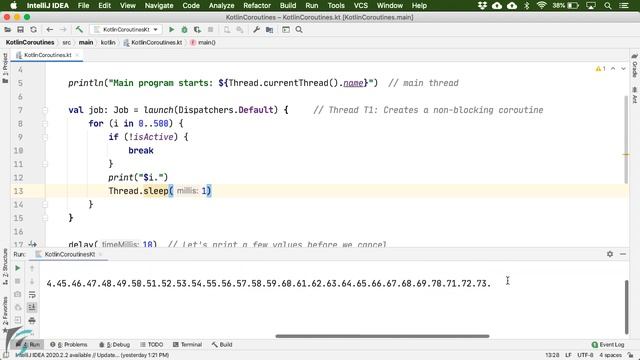This screenshot has width=640, height=360.
Task: Build project with the hammer icon
Action: (79, 29)
